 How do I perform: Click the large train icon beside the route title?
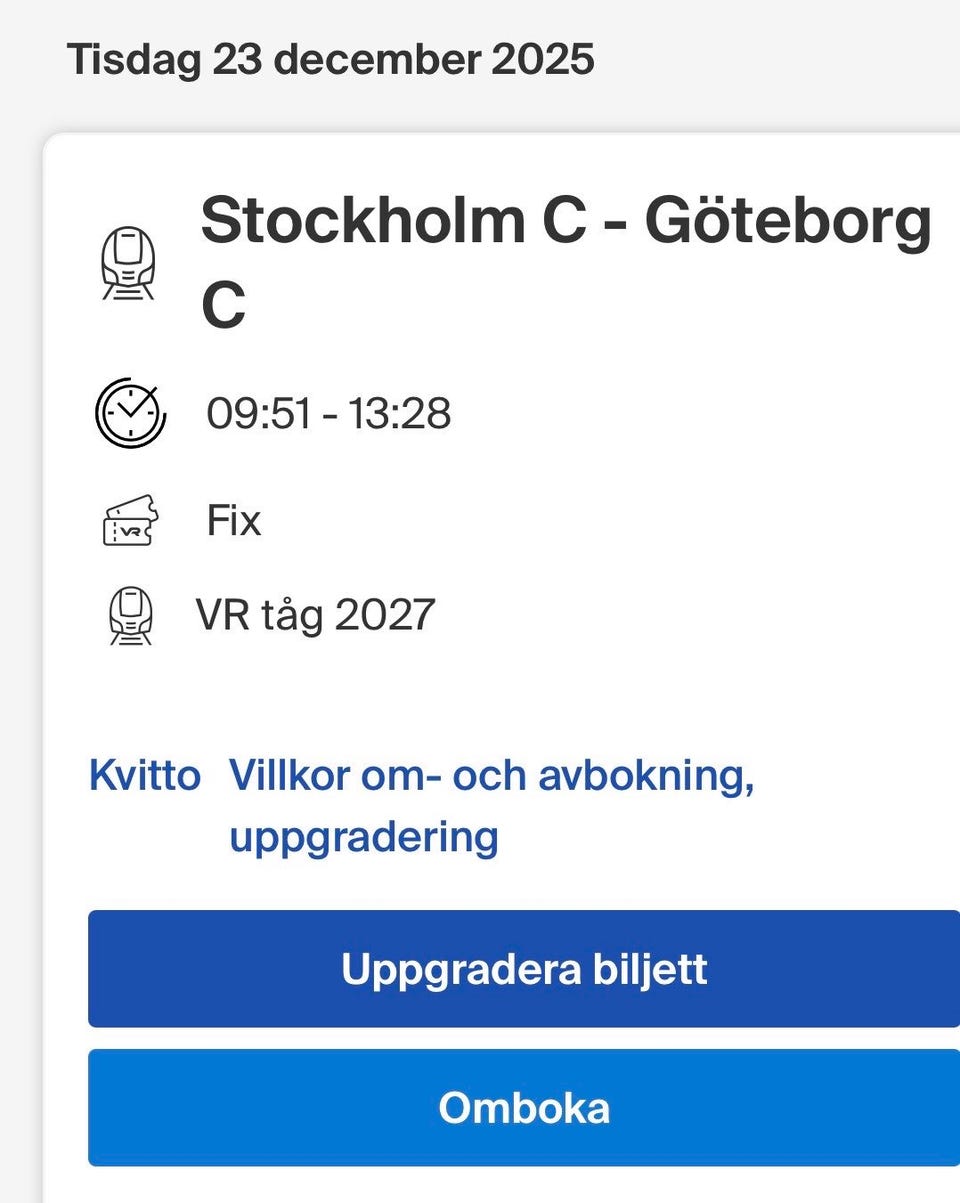point(128,264)
